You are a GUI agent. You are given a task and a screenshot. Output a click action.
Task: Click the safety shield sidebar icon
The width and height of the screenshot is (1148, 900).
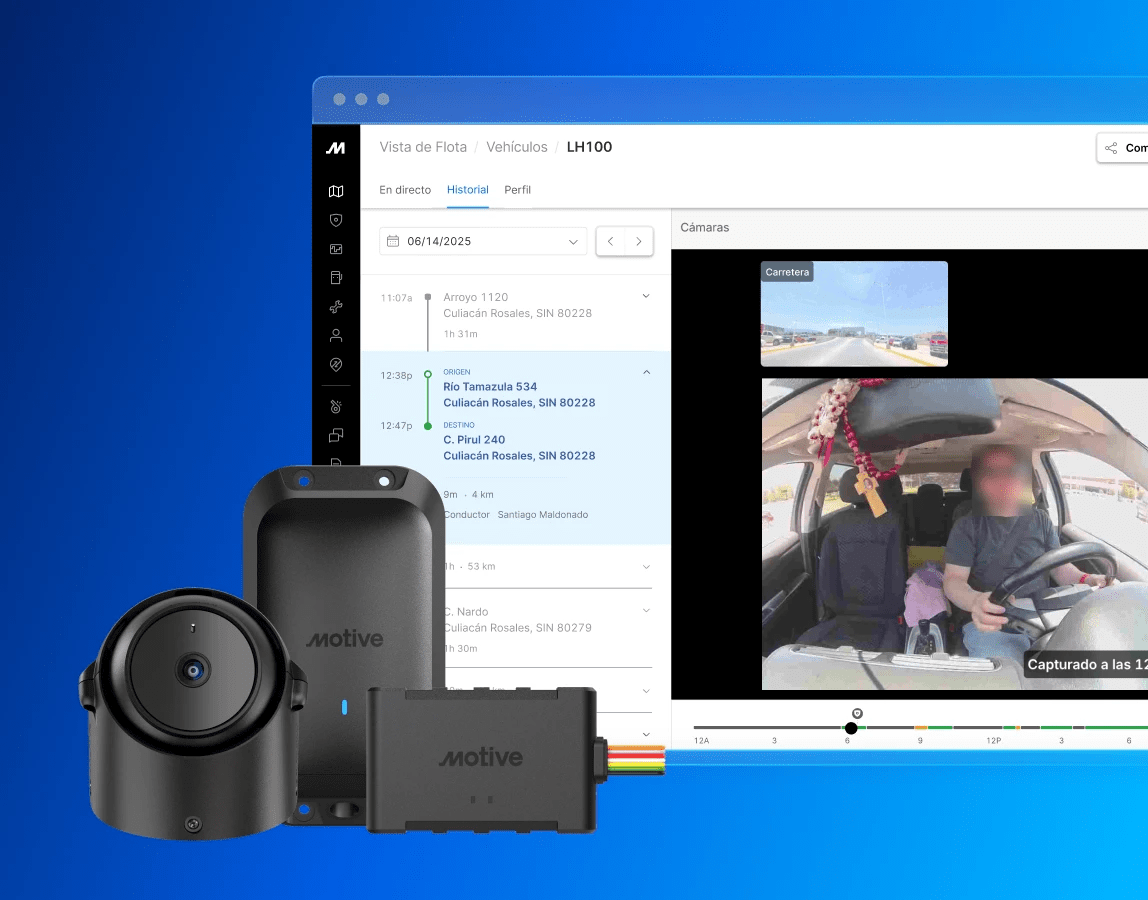click(x=336, y=220)
